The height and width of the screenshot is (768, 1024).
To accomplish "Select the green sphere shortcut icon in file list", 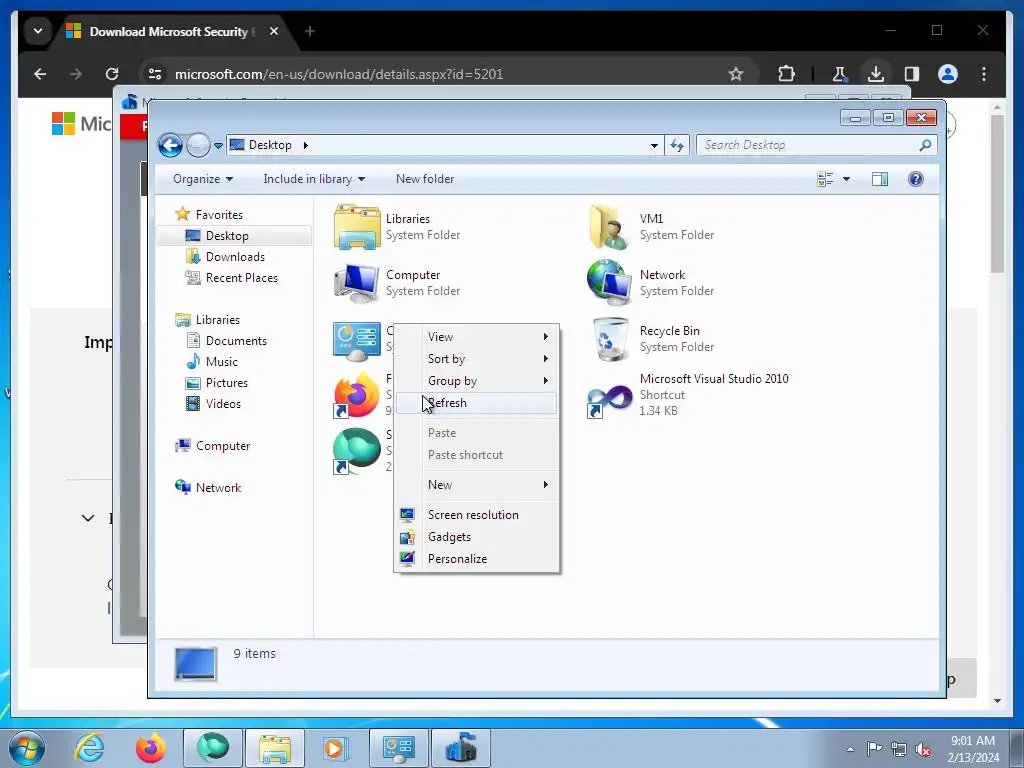I will coord(357,451).
